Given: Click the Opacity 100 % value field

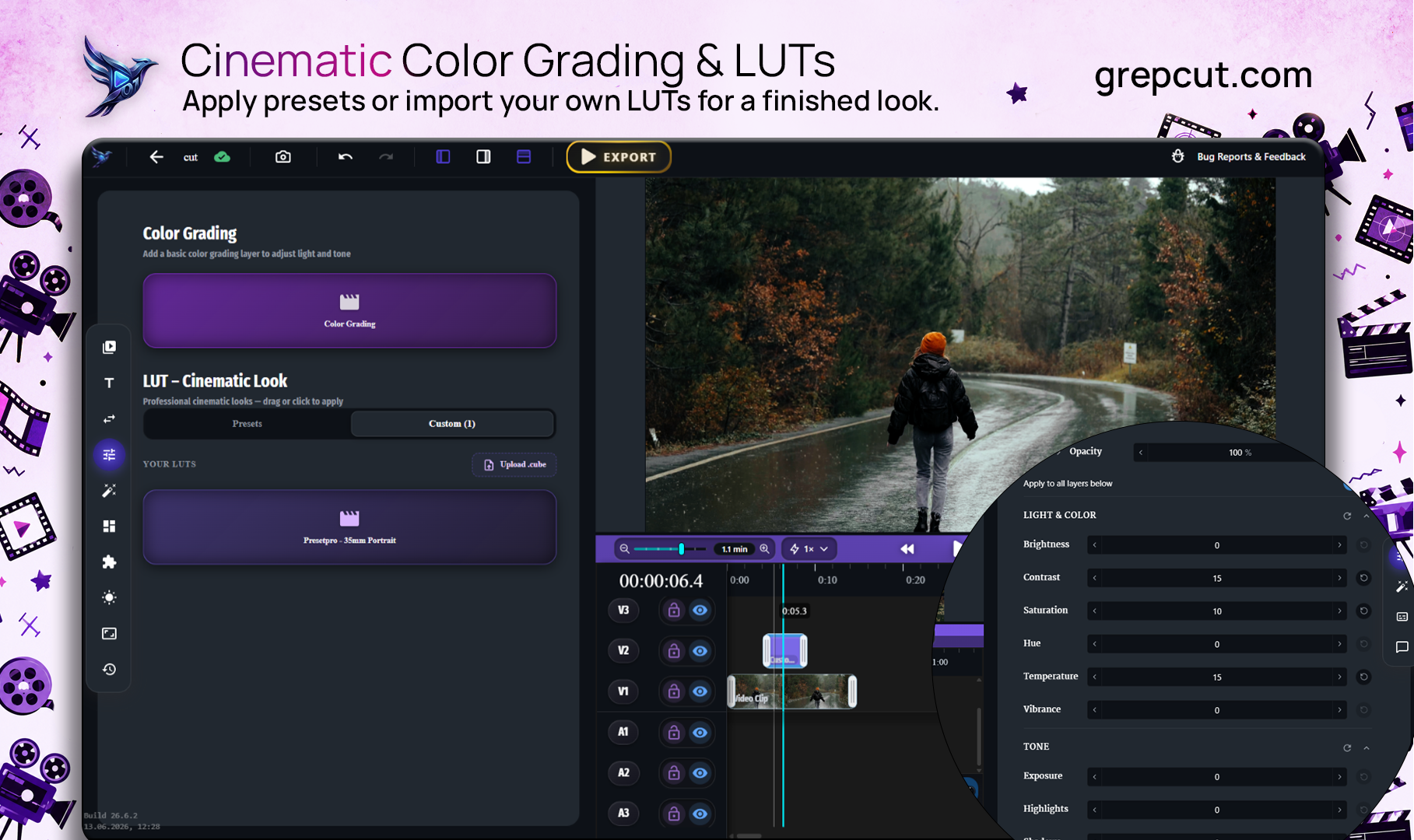Looking at the screenshot, I should 1240,453.
